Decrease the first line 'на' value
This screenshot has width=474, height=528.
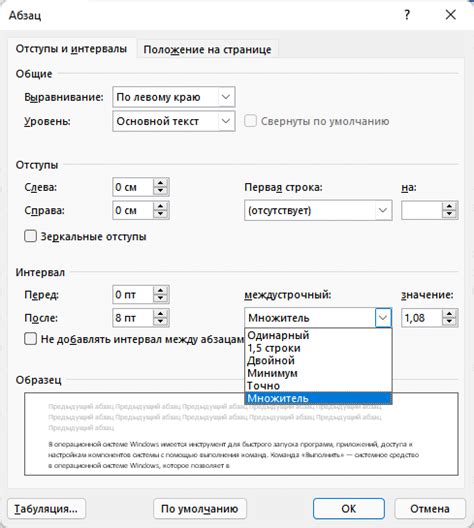click(x=449, y=215)
